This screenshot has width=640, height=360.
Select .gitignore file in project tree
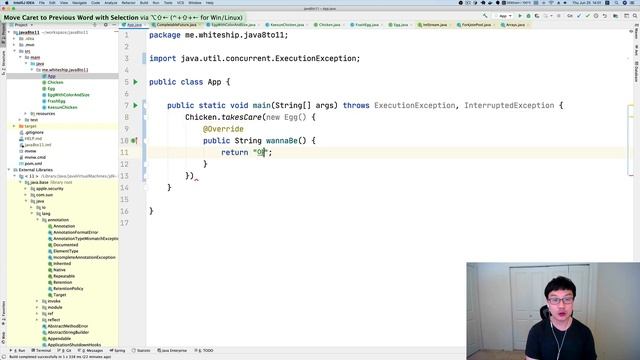point(34,132)
